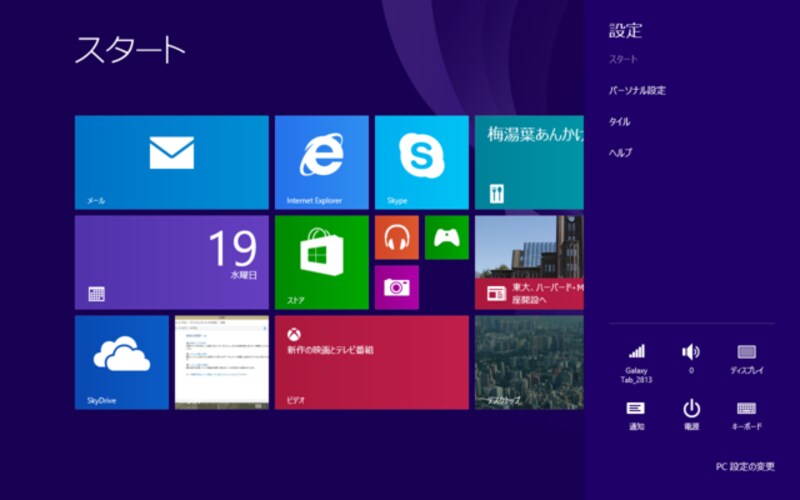Click the notifications icon
This screenshot has height=500, width=800.
[x=636, y=413]
